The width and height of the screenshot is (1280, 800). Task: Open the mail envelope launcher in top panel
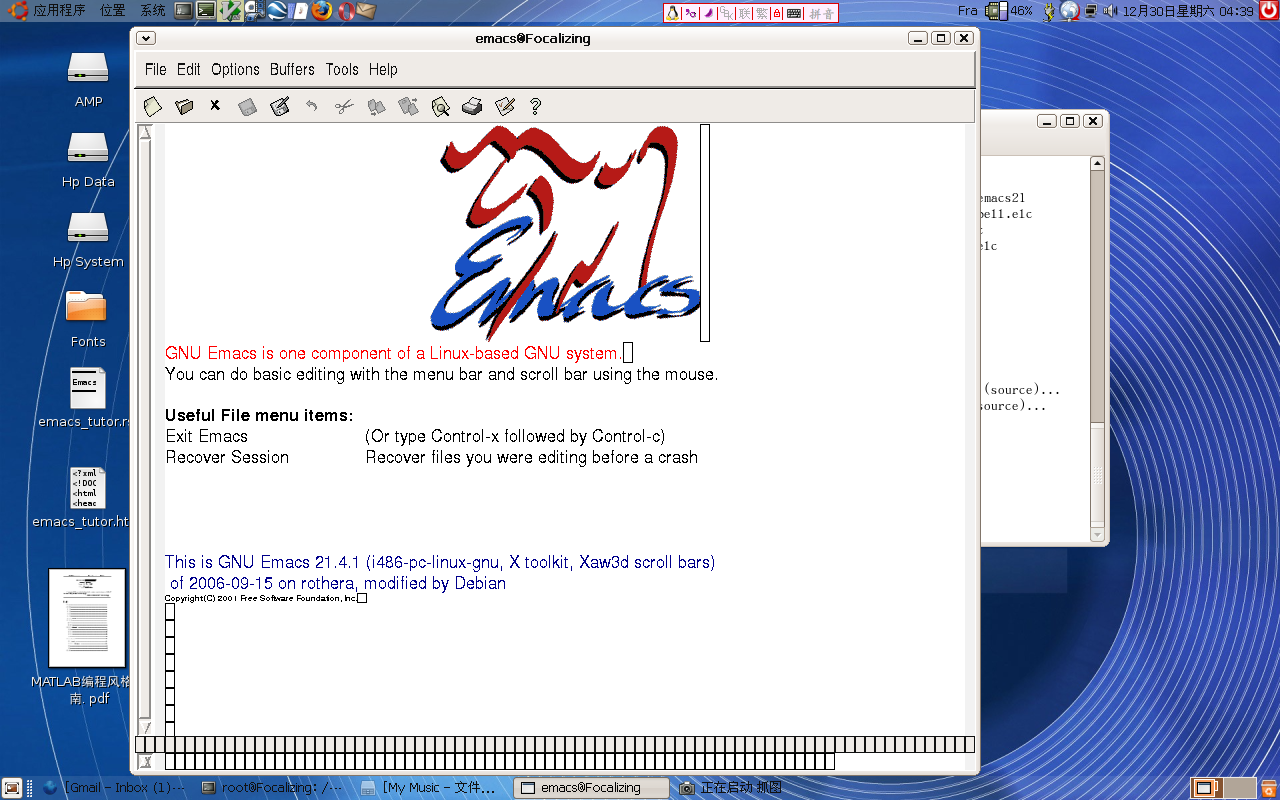click(x=366, y=11)
